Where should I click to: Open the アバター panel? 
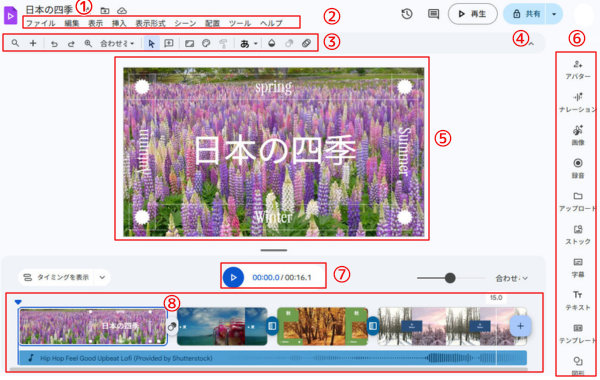pyautogui.click(x=578, y=69)
